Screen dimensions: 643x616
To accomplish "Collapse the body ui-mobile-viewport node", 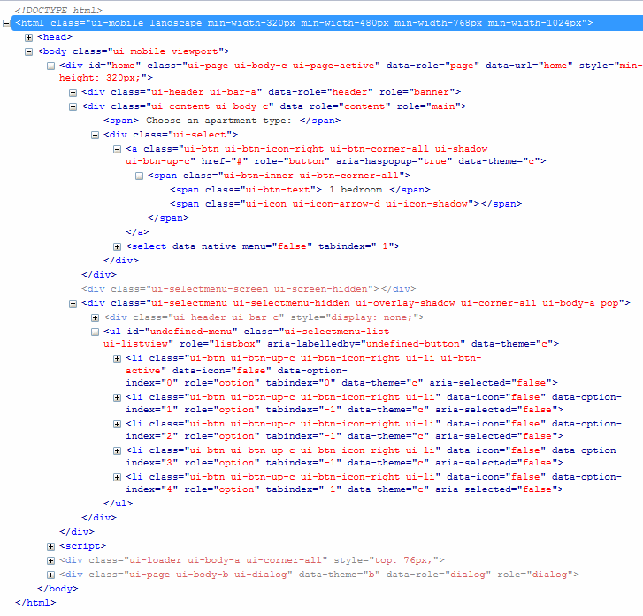I will click(29, 52).
